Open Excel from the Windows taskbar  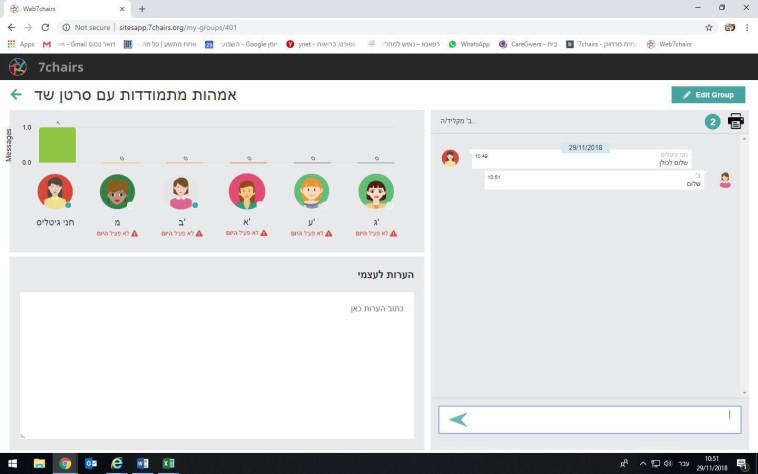pos(169,464)
